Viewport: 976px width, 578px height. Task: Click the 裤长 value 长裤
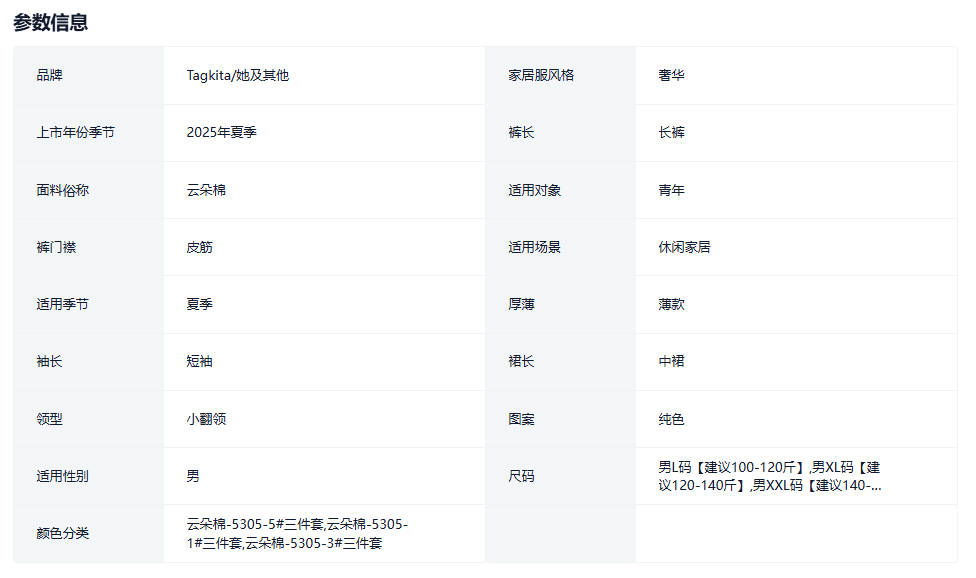671,132
